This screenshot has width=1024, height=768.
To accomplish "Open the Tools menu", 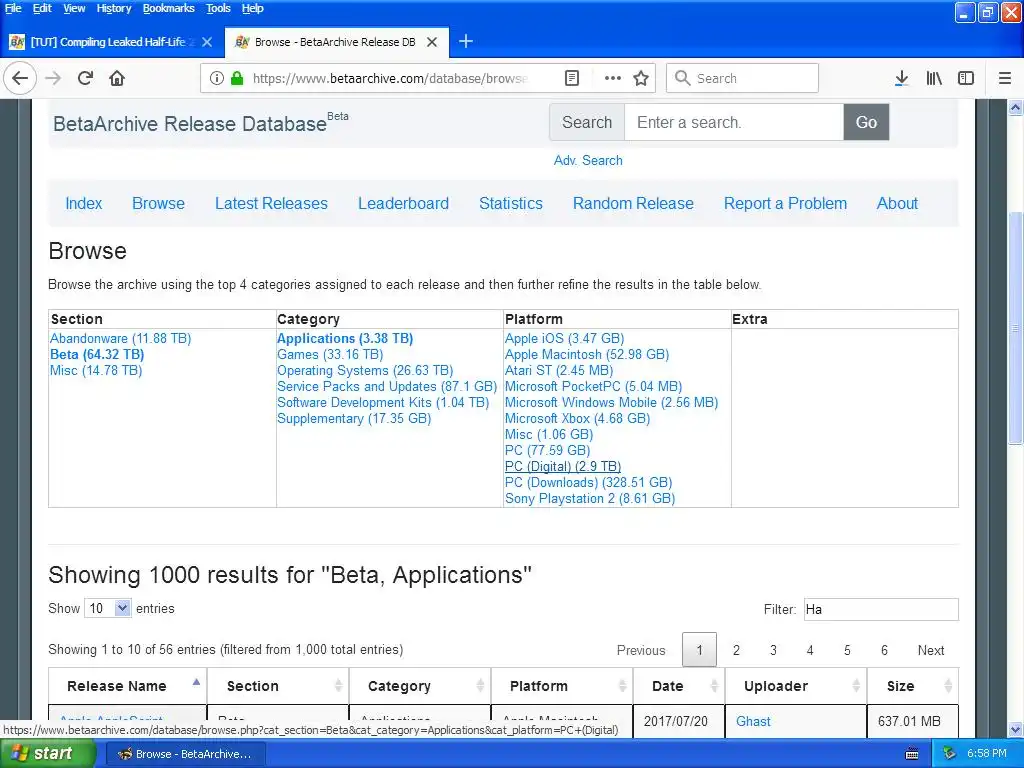I will pos(218,8).
